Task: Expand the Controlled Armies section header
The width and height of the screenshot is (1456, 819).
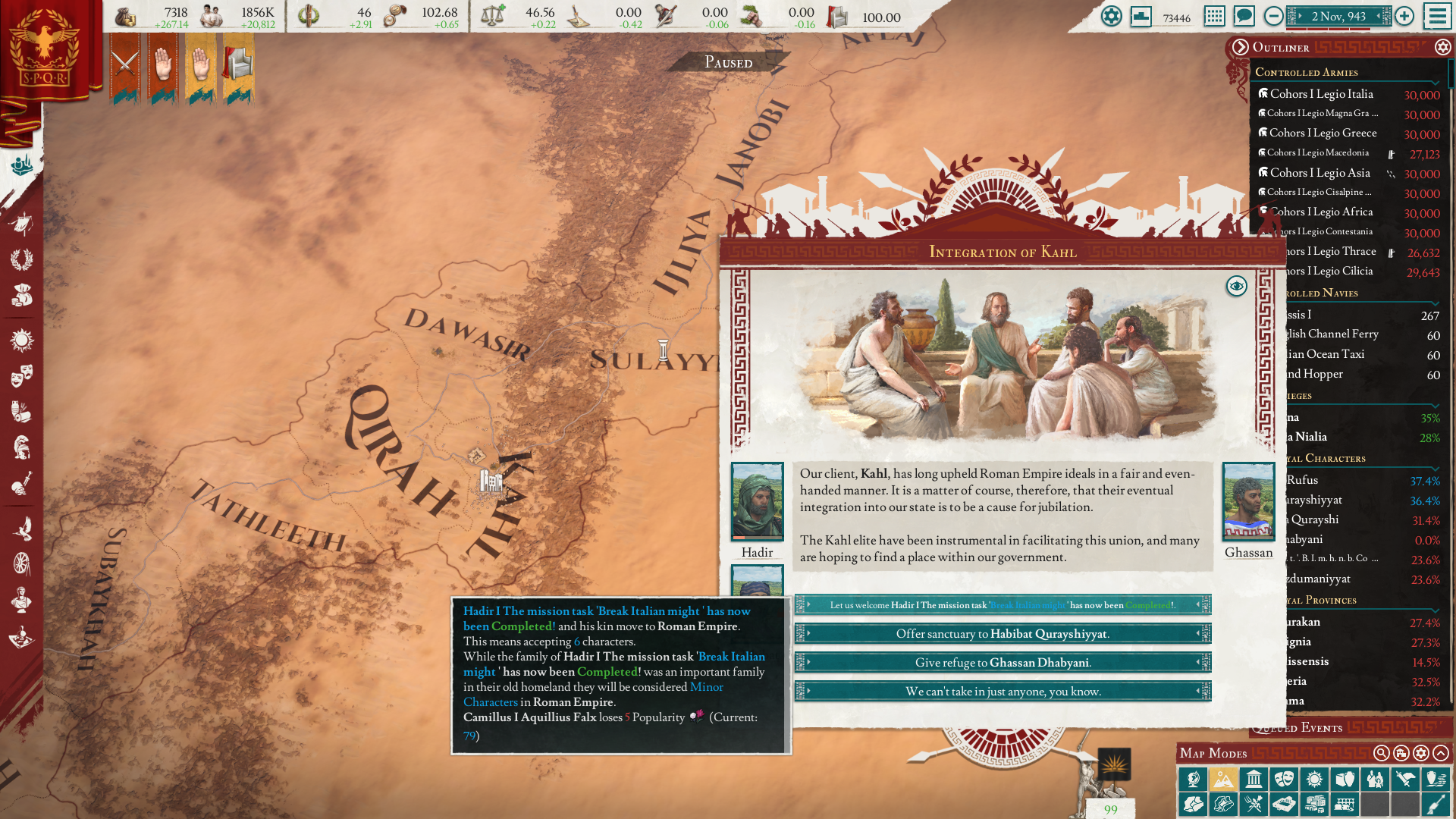Action: [1306, 72]
